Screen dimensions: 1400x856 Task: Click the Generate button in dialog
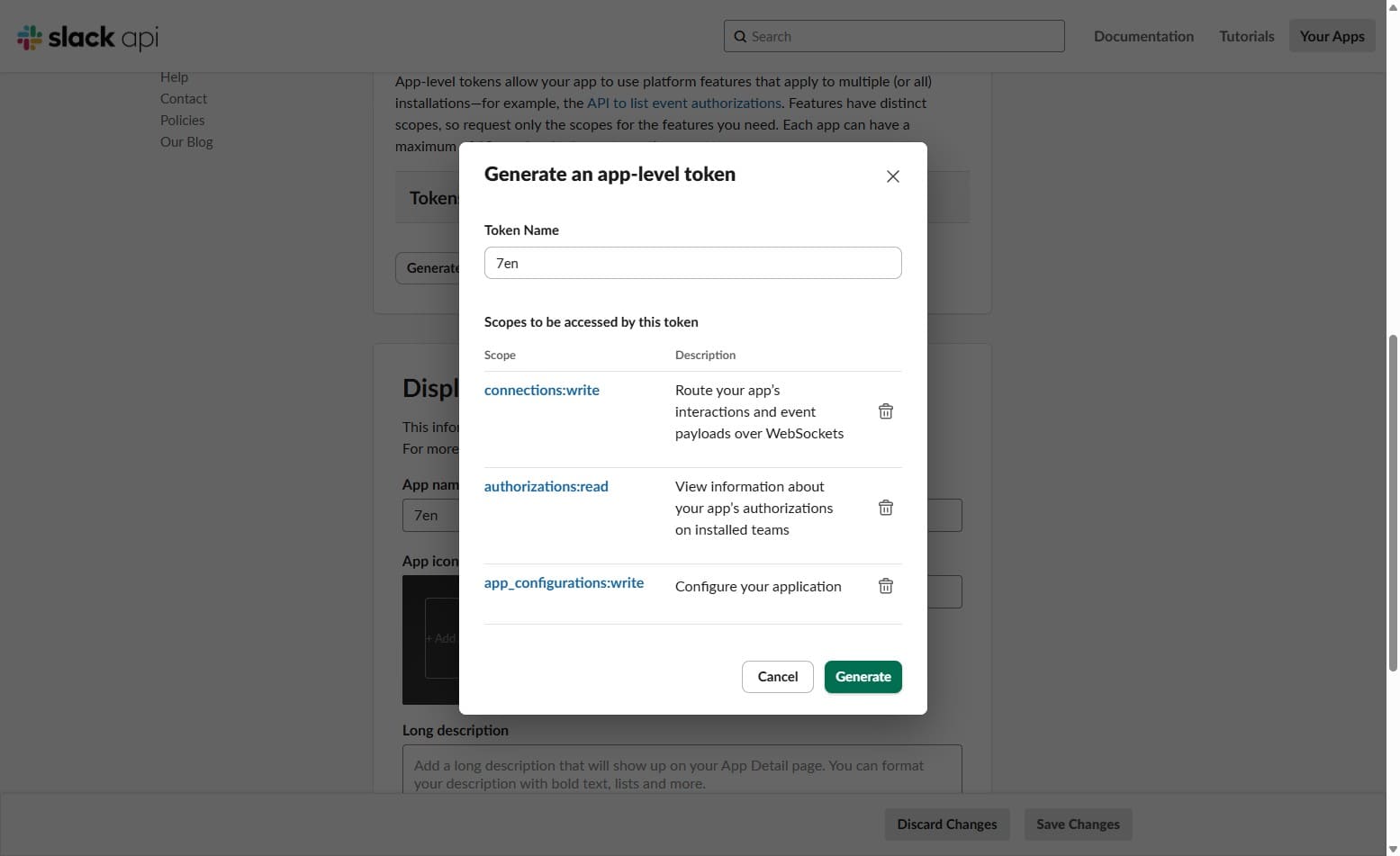point(863,677)
